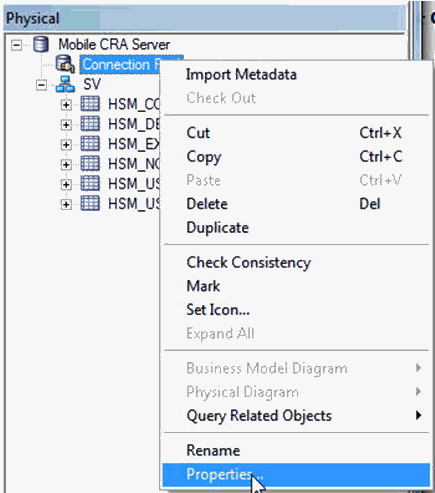Screen dimensions: 435x493
Task: Click the Mobile CRA Server database icon
Action: (41, 44)
